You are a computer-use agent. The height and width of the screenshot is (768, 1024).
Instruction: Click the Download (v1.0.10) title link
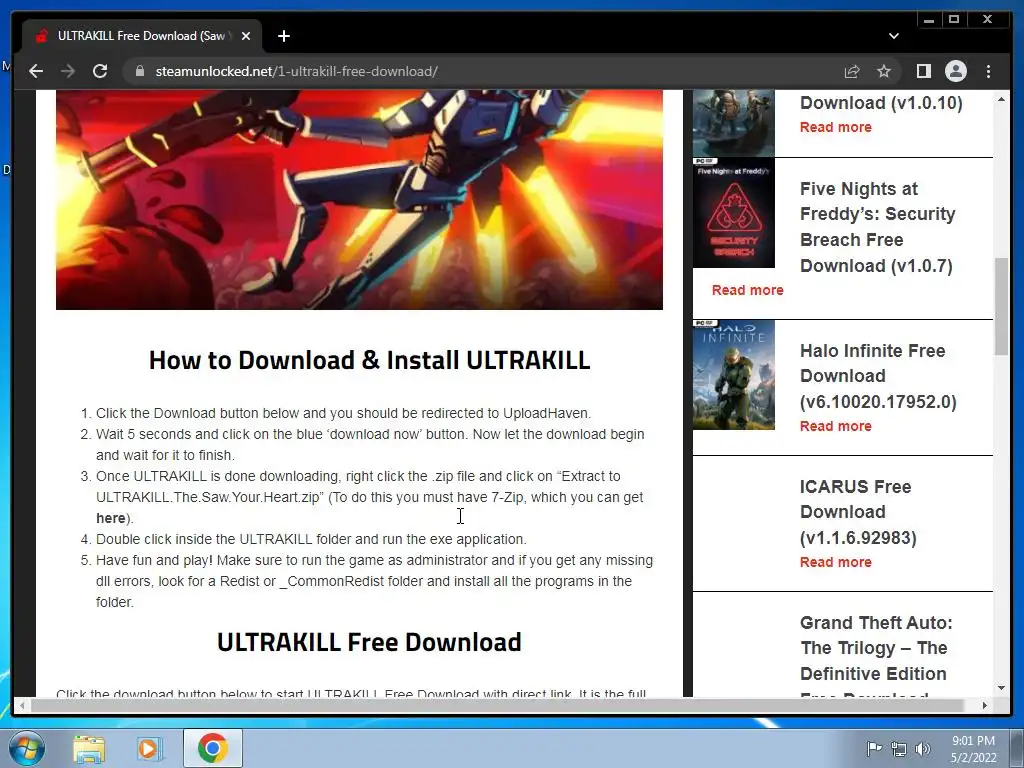point(881,103)
